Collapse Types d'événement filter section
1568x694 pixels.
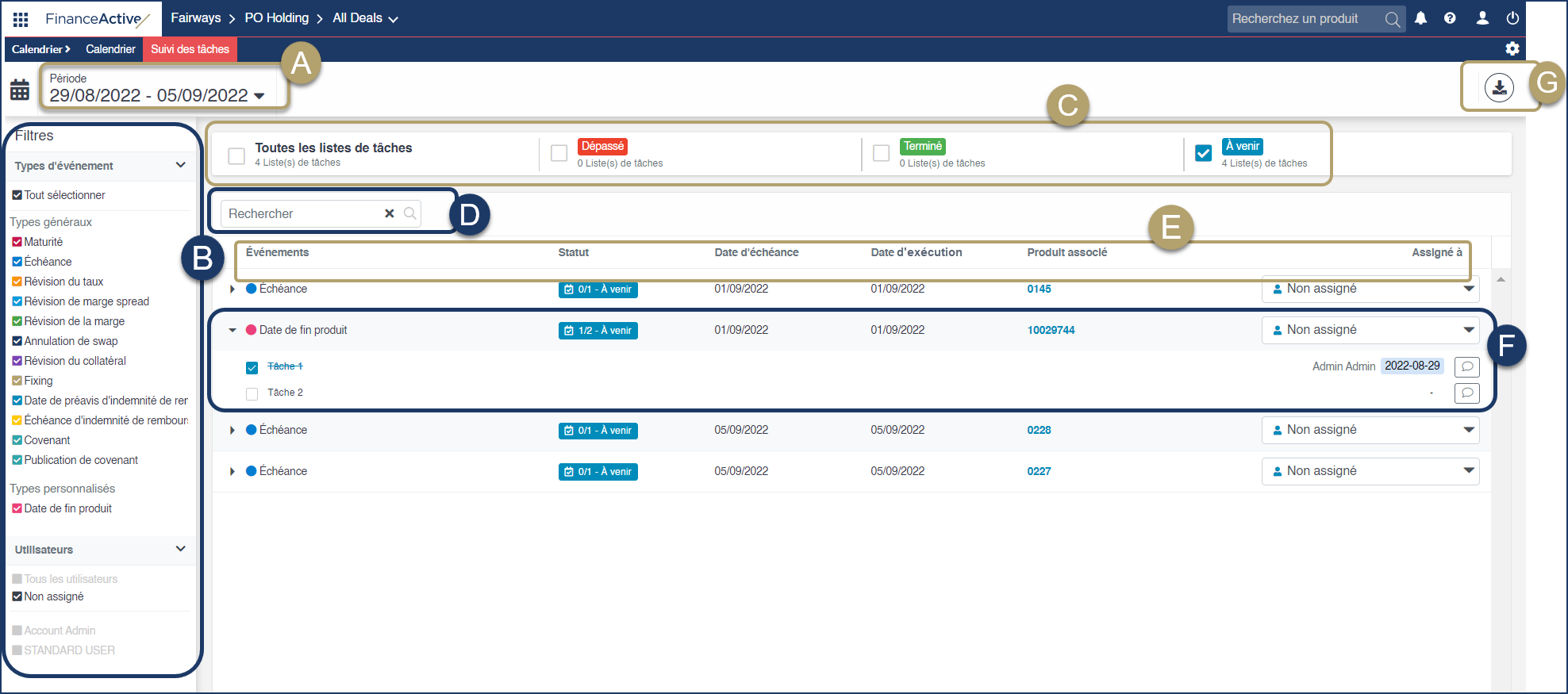pos(180,165)
